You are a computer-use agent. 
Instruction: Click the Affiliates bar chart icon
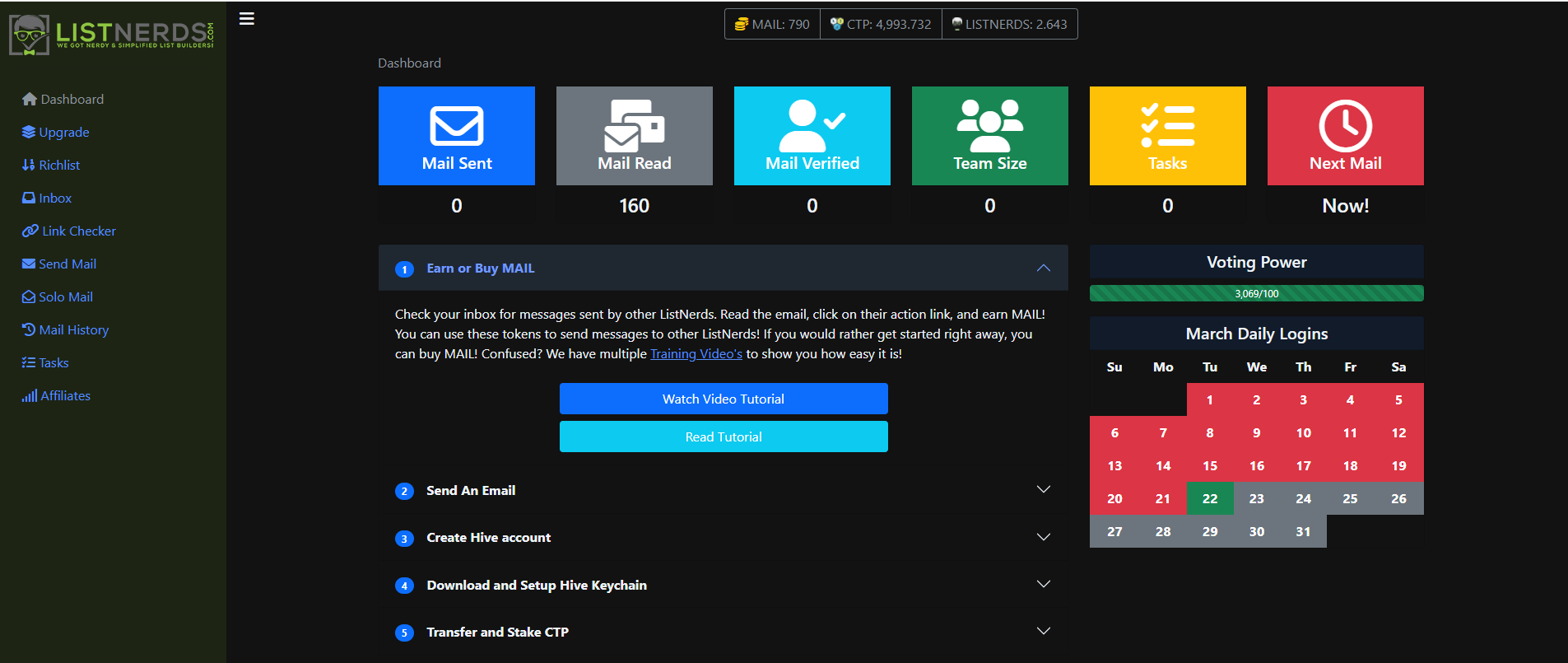pos(30,395)
